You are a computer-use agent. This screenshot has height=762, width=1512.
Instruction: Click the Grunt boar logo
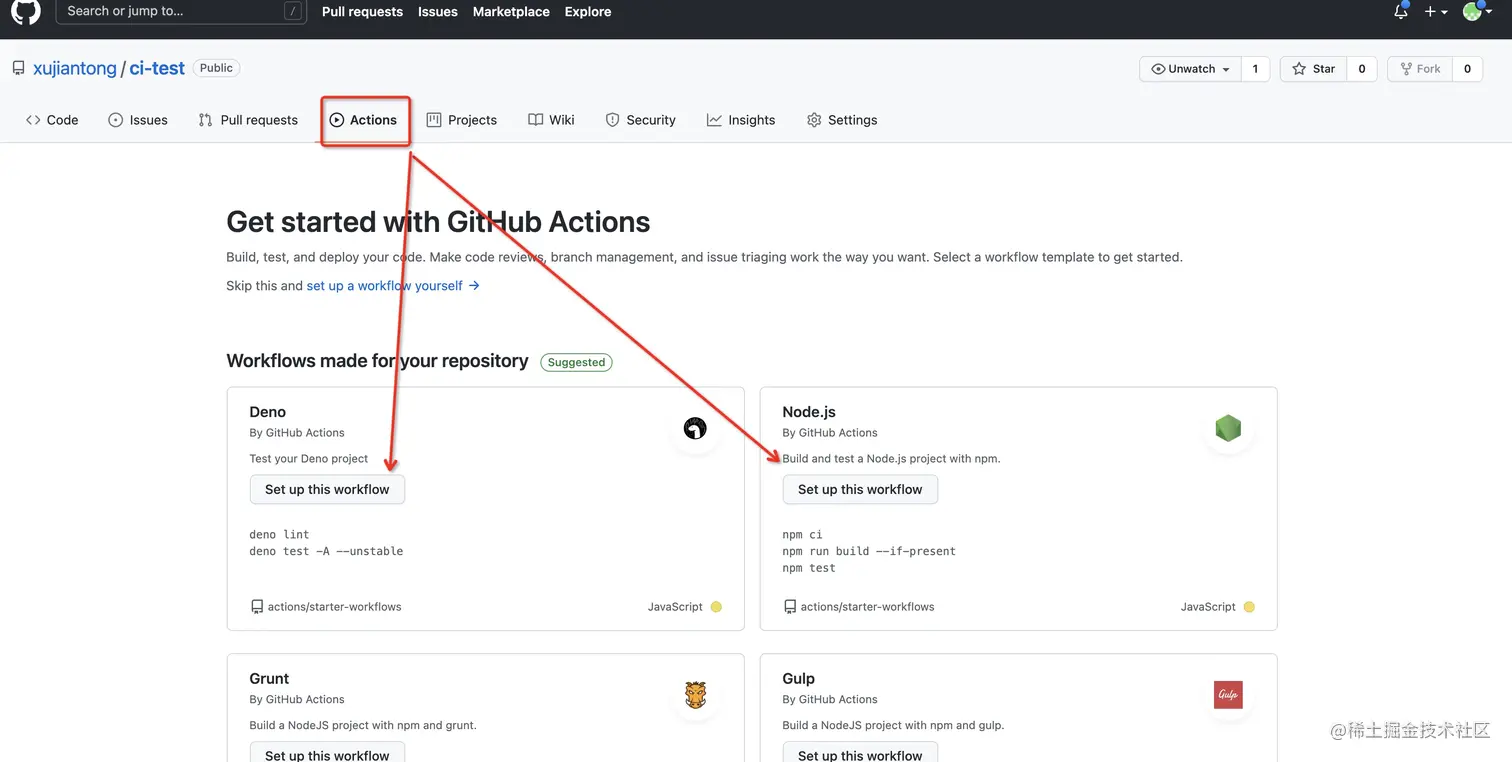(x=695, y=695)
